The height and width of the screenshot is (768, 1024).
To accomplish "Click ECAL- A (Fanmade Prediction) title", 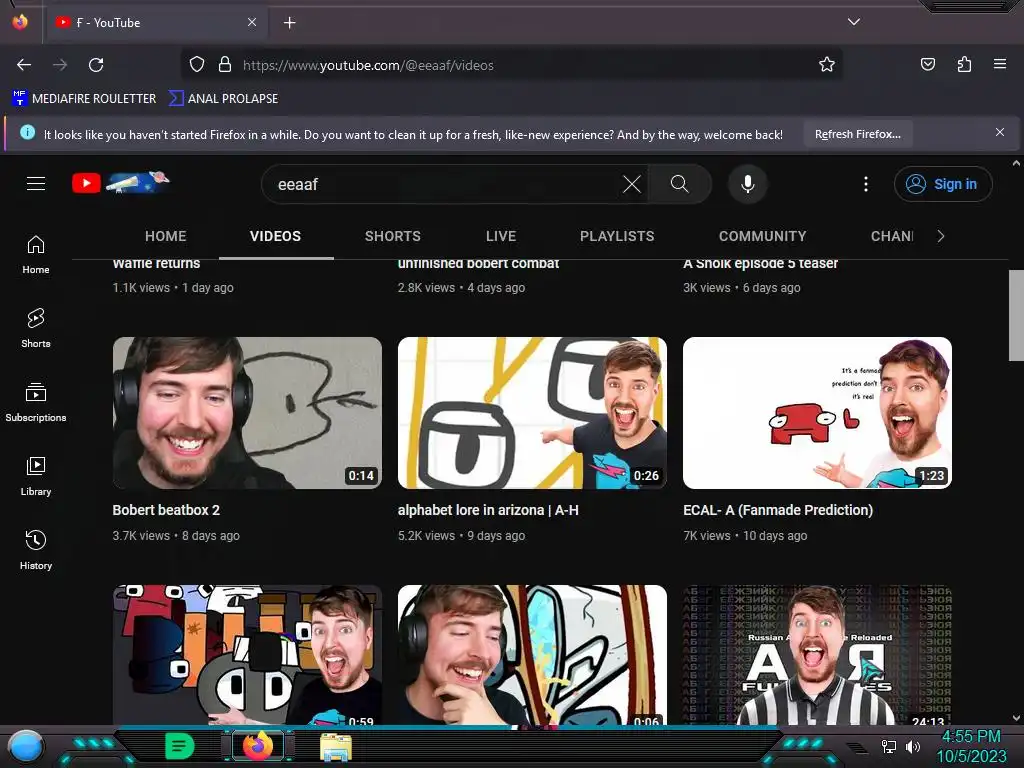I will (x=778, y=510).
